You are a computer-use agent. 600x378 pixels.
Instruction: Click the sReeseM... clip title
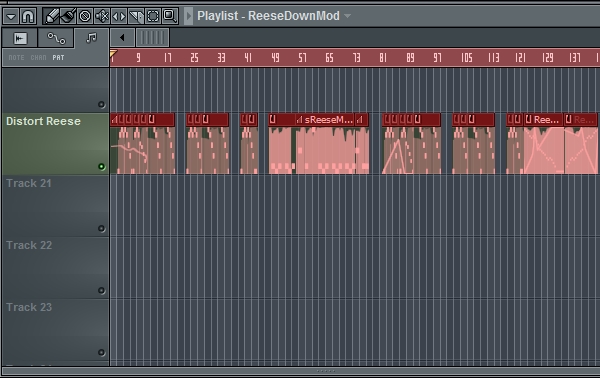(x=328, y=120)
